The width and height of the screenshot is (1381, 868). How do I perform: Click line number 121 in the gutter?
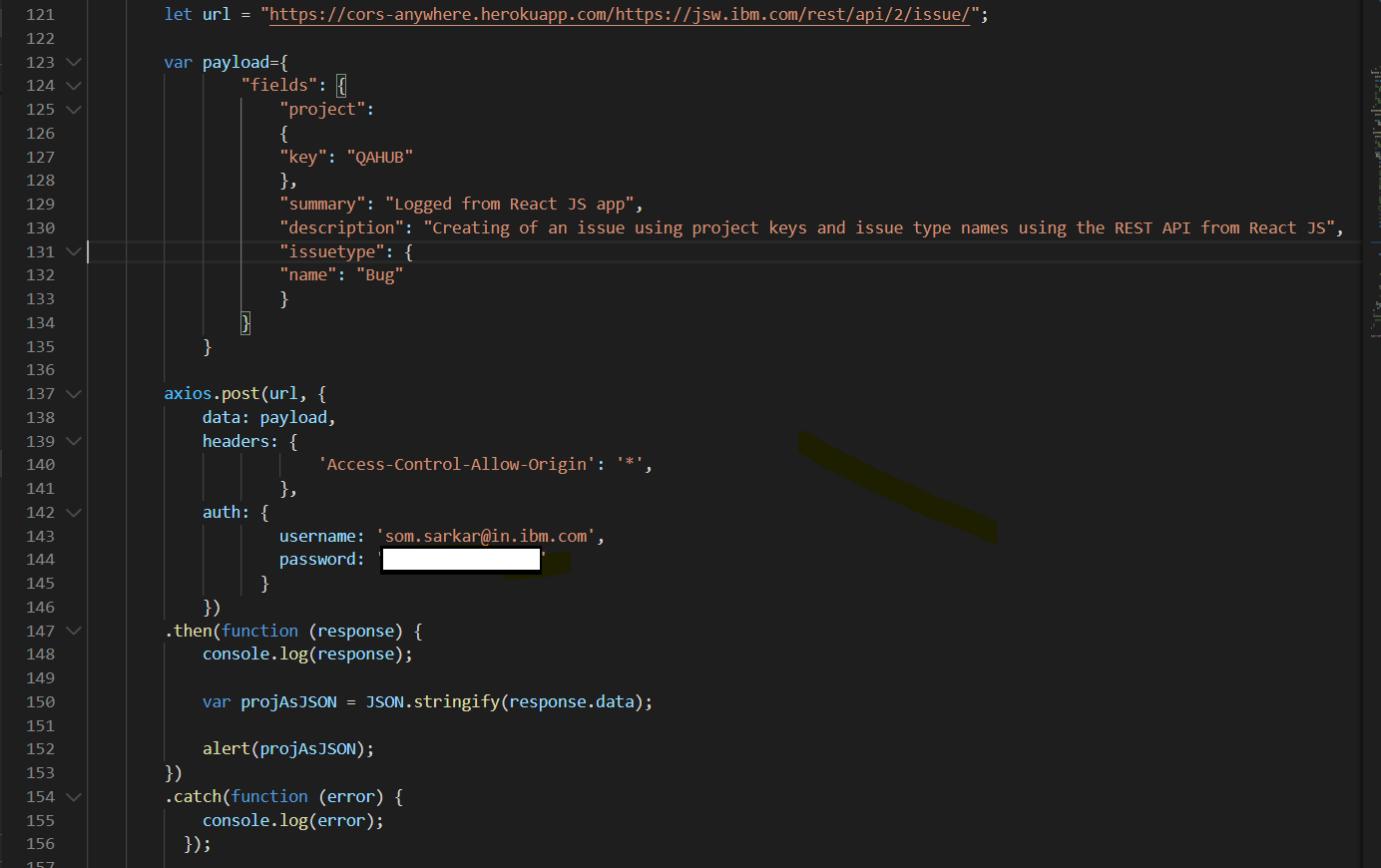40,14
